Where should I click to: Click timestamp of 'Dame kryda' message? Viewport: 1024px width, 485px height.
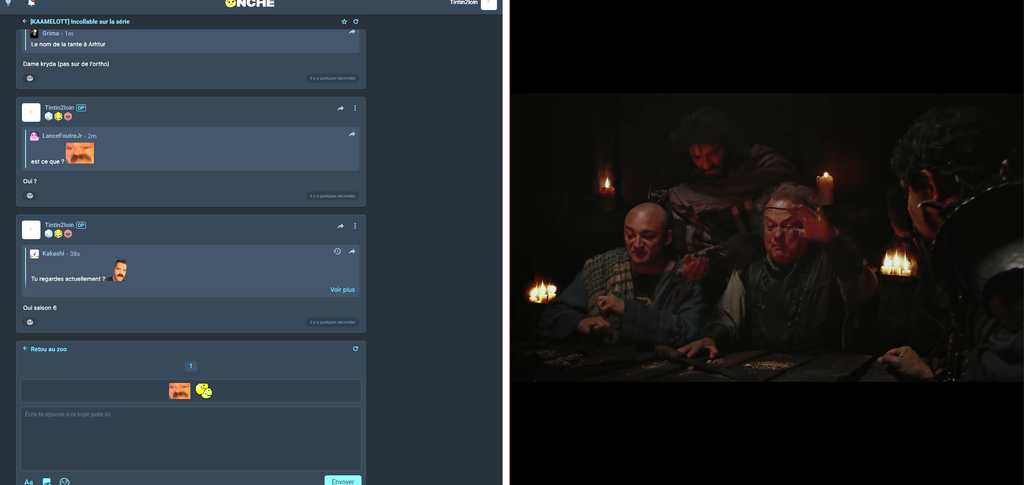(x=332, y=78)
